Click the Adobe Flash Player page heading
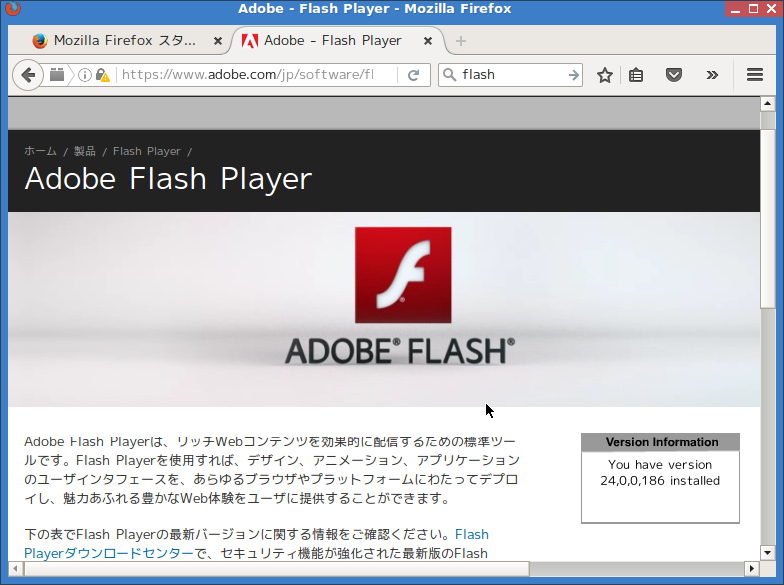The height and width of the screenshot is (585, 784). pos(168,178)
